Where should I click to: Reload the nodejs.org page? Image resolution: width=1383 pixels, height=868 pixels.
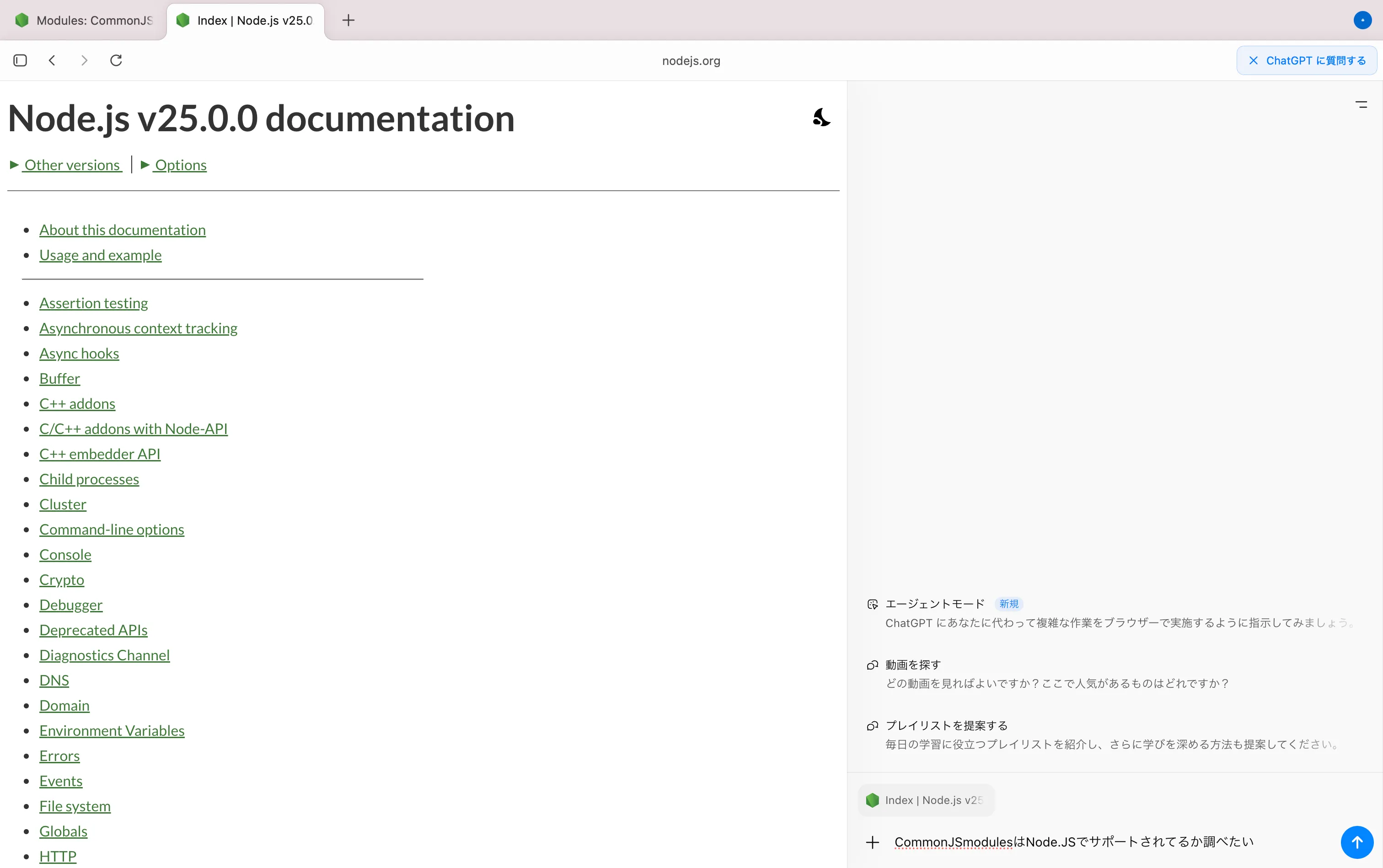pyautogui.click(x=116, y=60)
